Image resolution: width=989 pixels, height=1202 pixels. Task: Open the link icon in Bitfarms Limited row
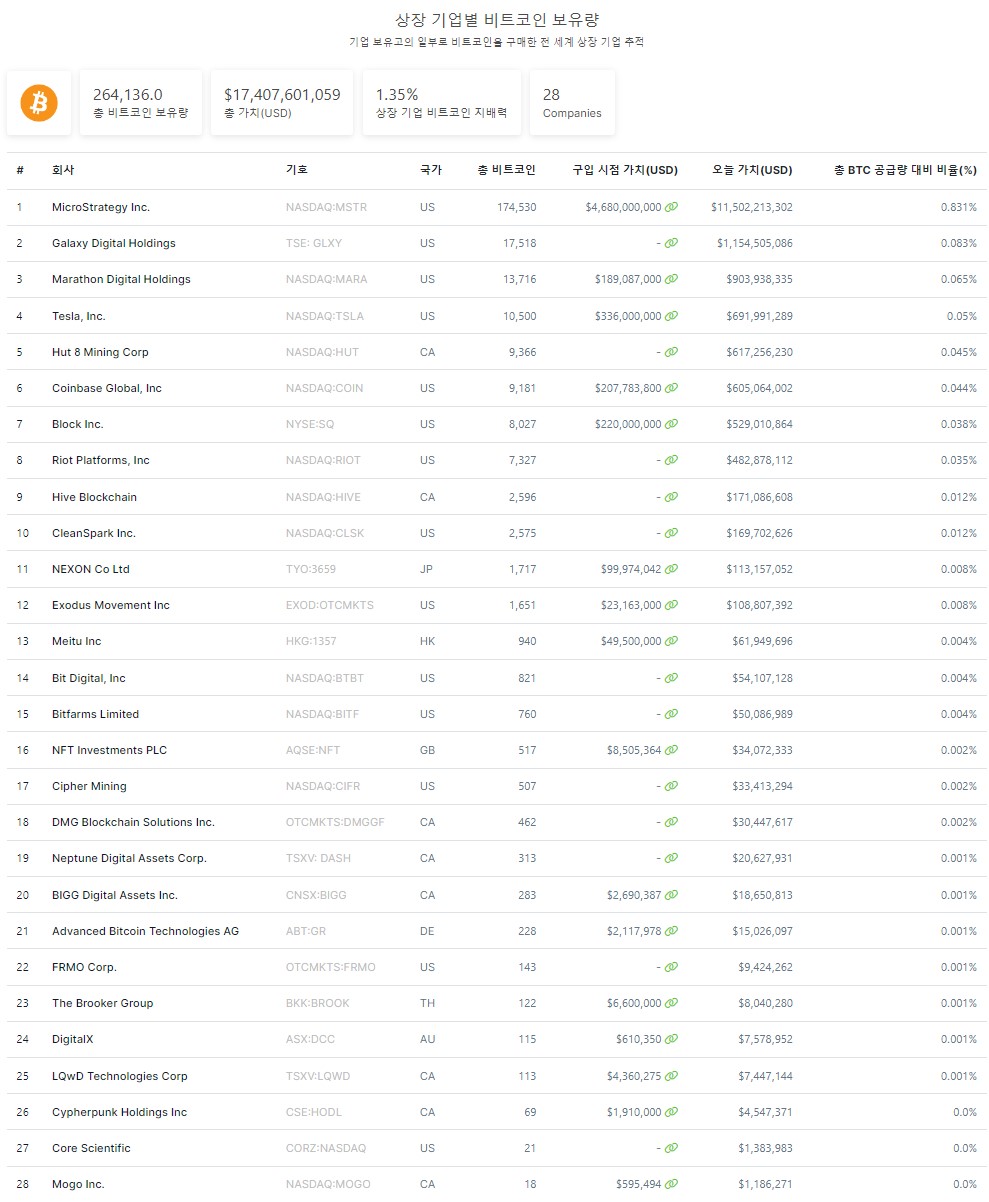click(671, 714)
